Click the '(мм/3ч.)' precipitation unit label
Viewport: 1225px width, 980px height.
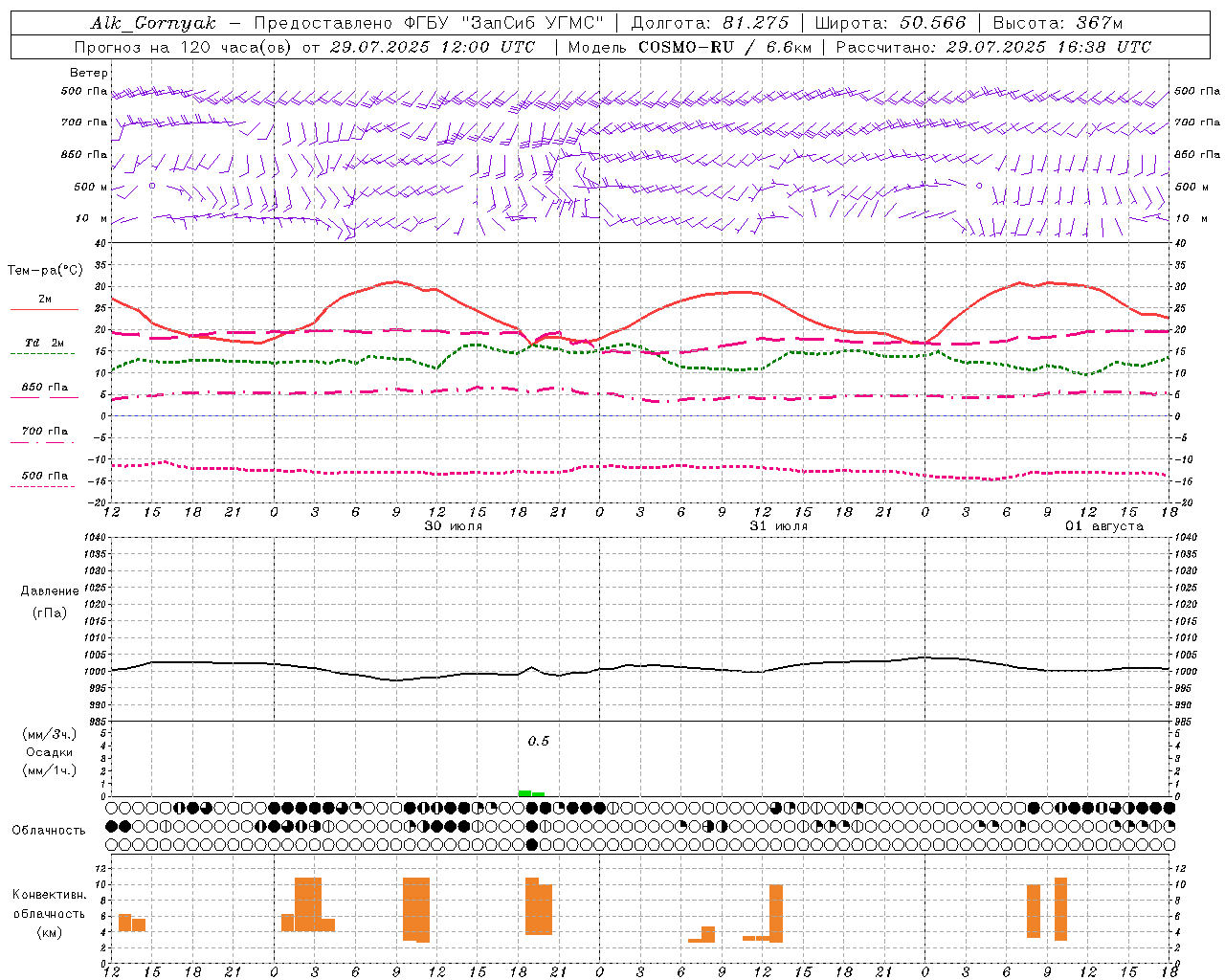[50, 734]
